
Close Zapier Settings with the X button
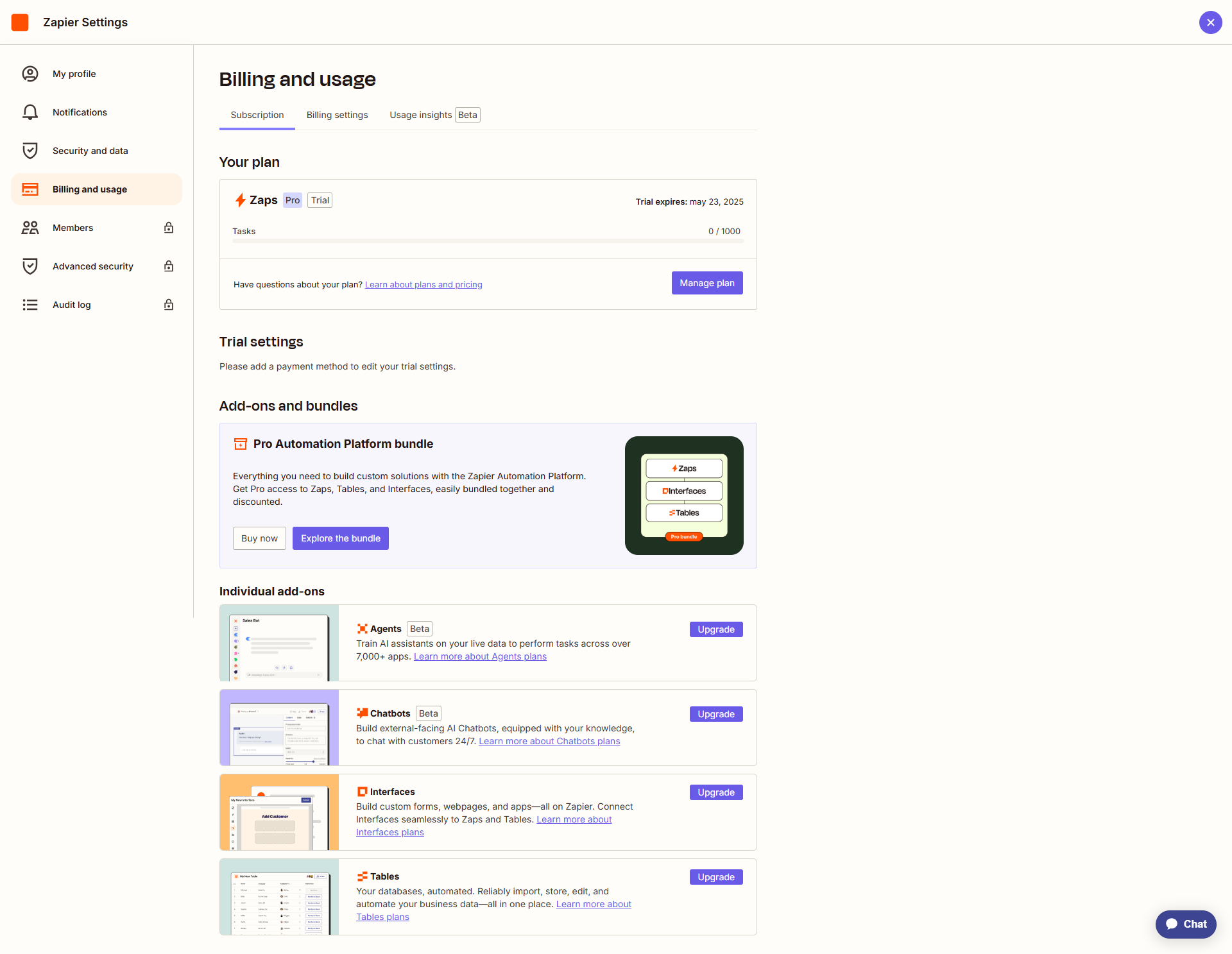pyautogui.click(x=1210, y=22)
